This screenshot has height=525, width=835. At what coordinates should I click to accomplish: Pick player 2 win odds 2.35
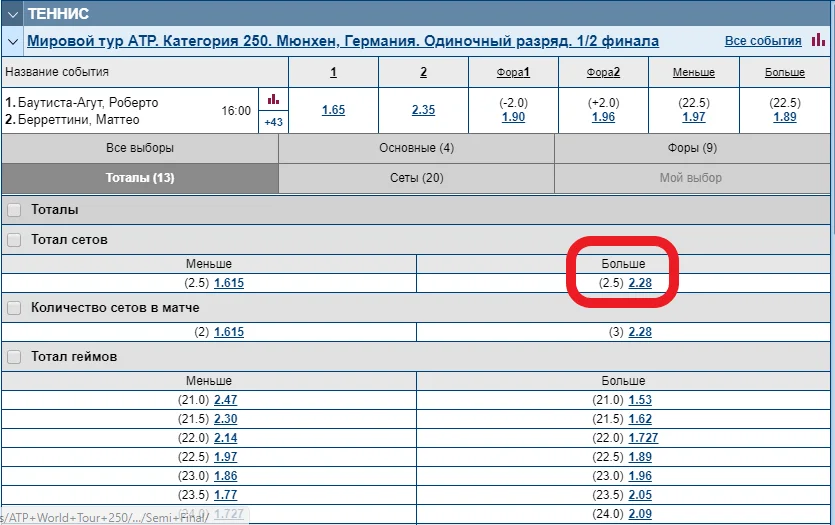(x=423, y=110)
